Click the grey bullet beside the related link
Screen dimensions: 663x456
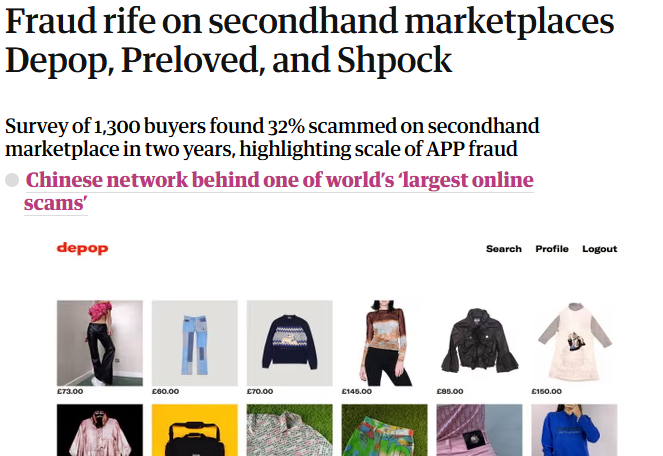point(13,181)
